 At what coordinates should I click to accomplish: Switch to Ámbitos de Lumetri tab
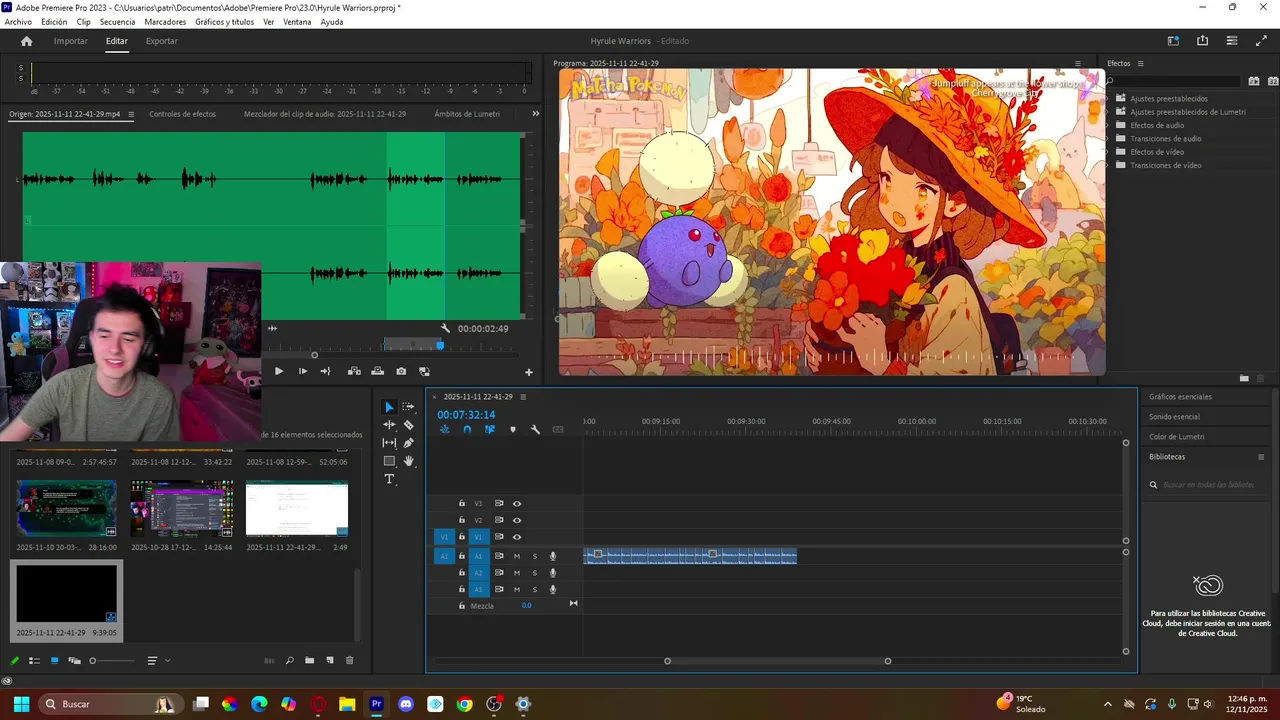467,114
